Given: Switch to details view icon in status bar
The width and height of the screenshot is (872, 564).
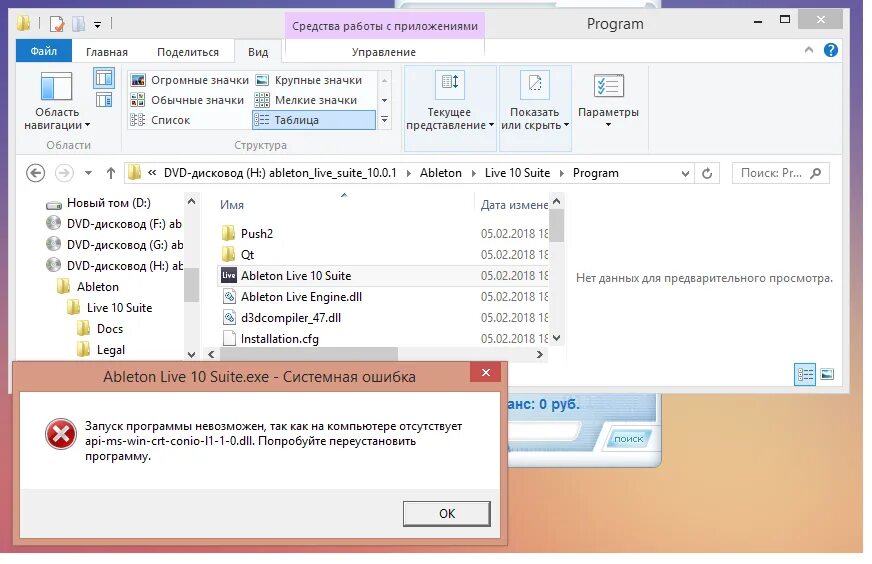Looking at the screenshot, I should [x=805, y=374].
